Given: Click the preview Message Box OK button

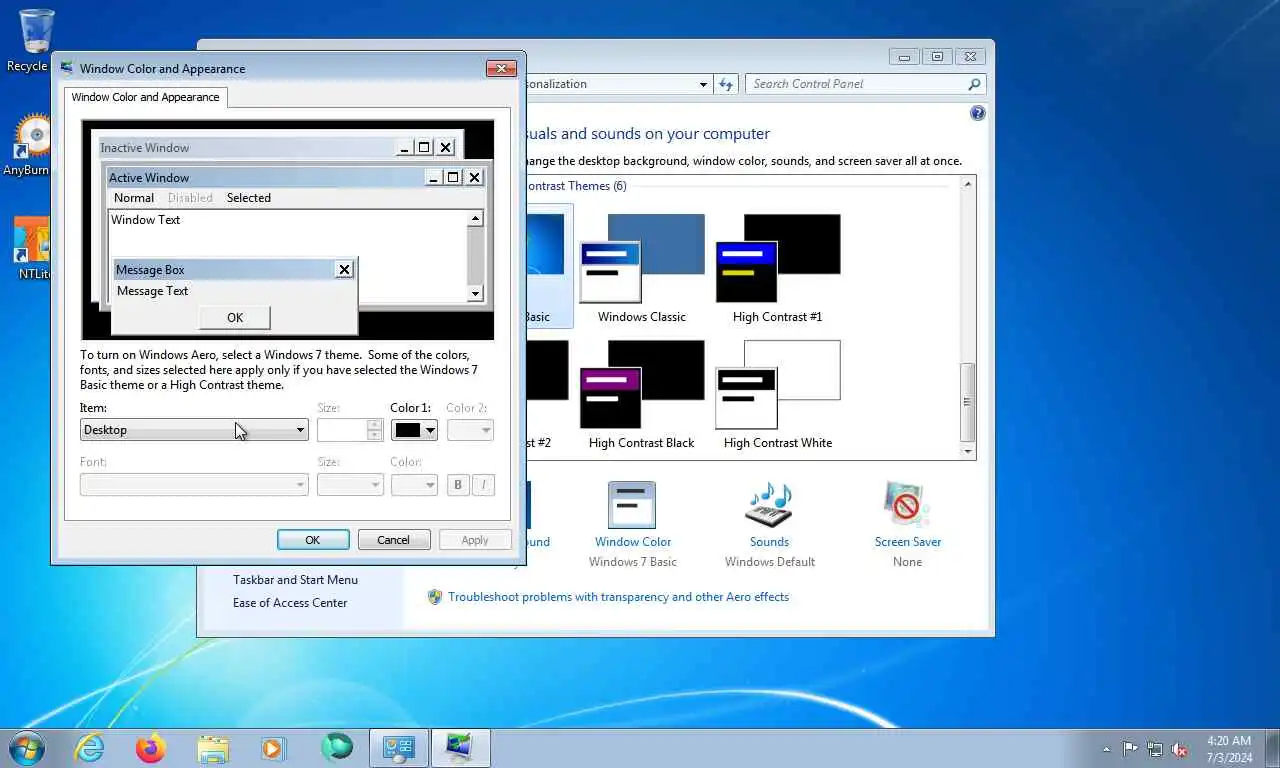Looking at the screenshot, I should point(235,317).
